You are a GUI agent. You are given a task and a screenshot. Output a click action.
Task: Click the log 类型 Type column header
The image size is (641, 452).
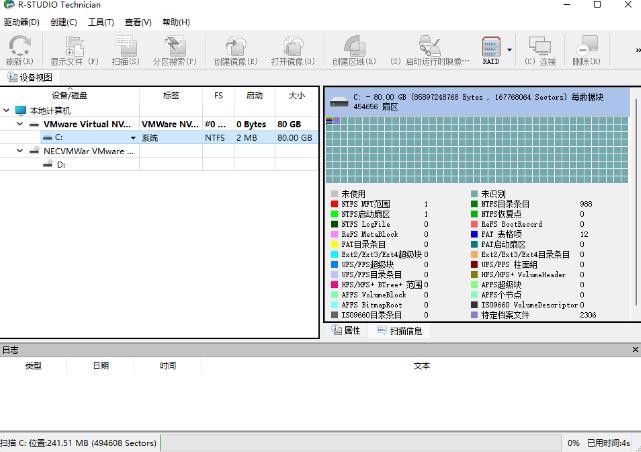pyautogui.click(x=33, y=366)
